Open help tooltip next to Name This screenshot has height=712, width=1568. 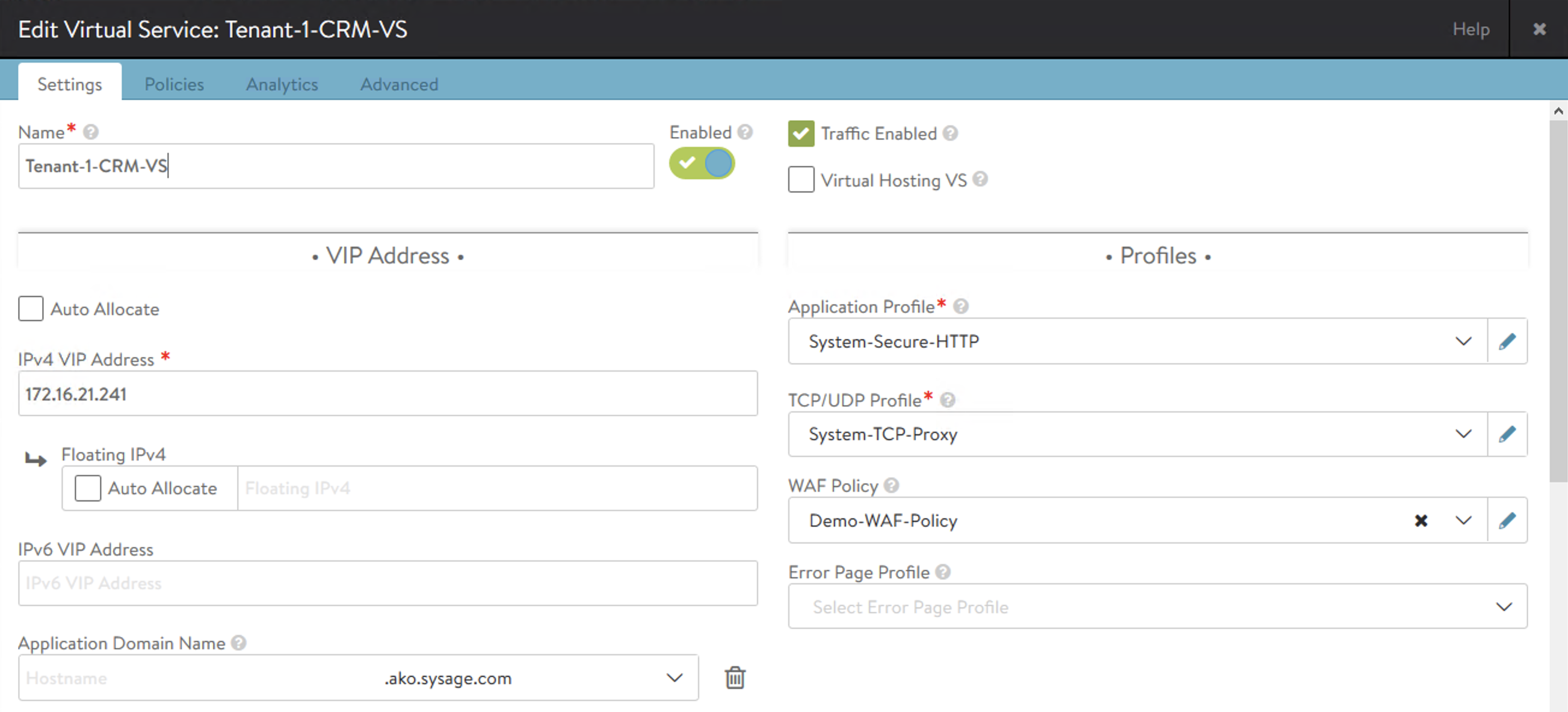tap(91, 132)
